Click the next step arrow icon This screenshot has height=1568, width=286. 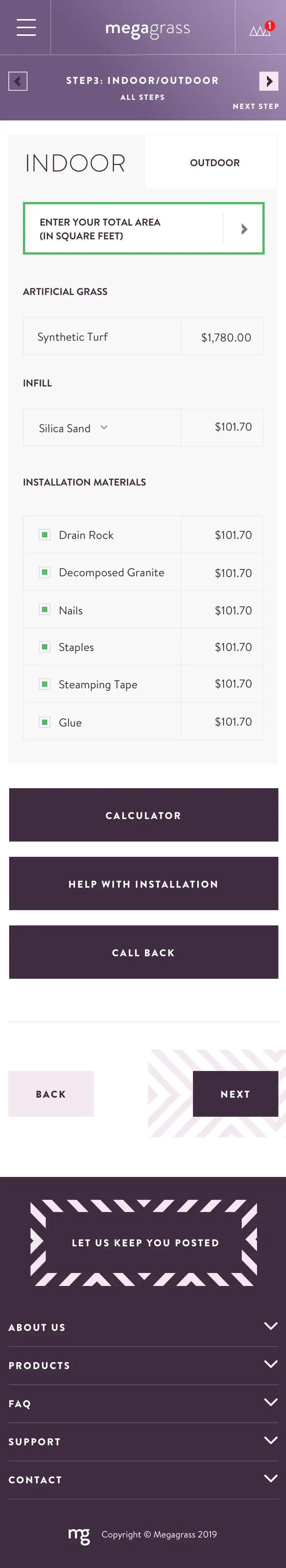[x=268, y=81]
